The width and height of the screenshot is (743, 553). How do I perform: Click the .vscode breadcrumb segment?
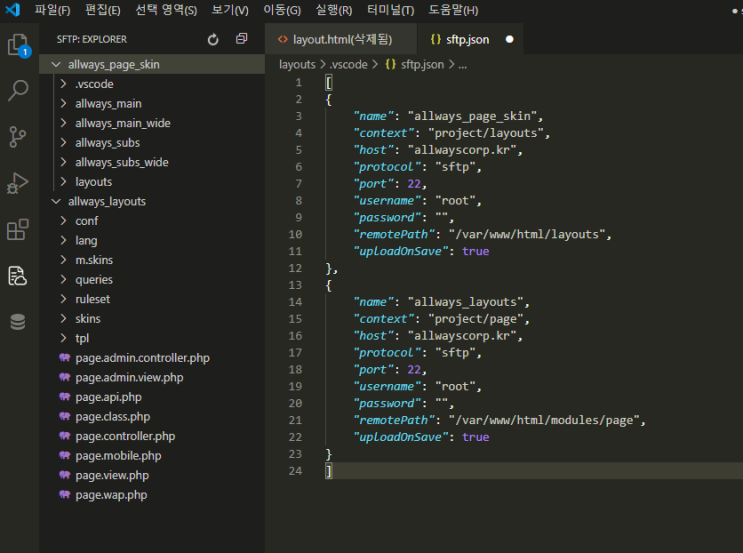click(348, 64)
